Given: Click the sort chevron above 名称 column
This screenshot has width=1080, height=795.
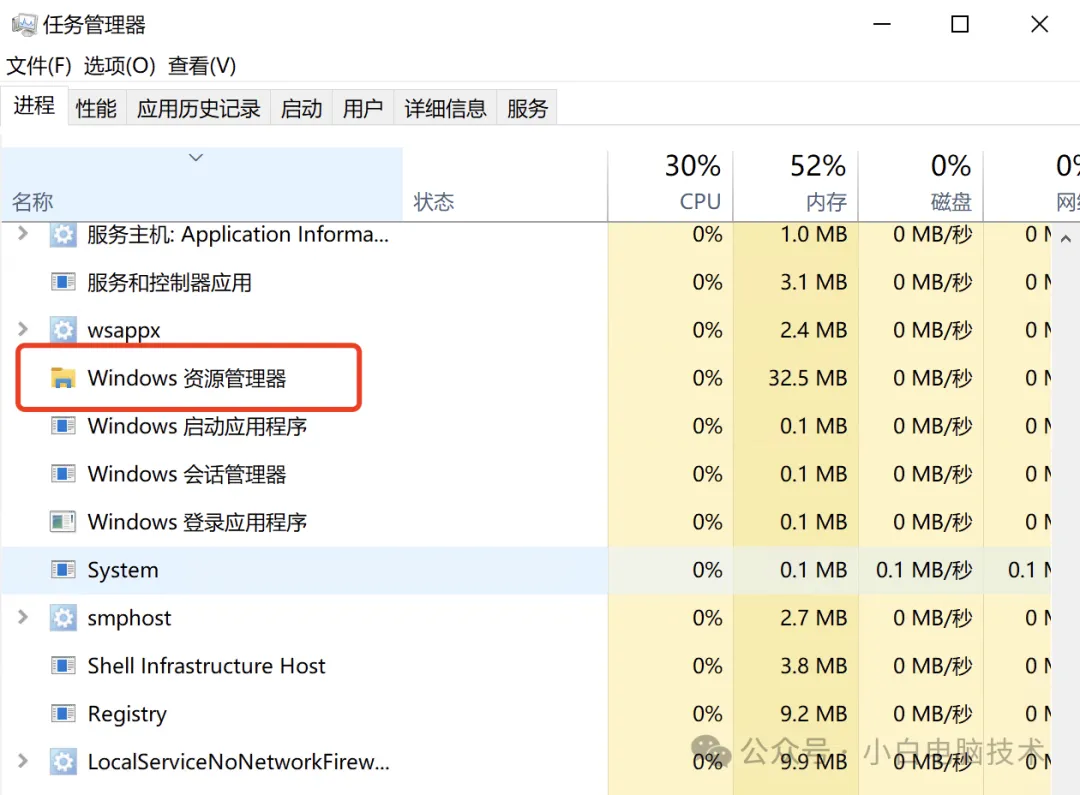Looking at the screenshot, I should [x=196, y=158].
